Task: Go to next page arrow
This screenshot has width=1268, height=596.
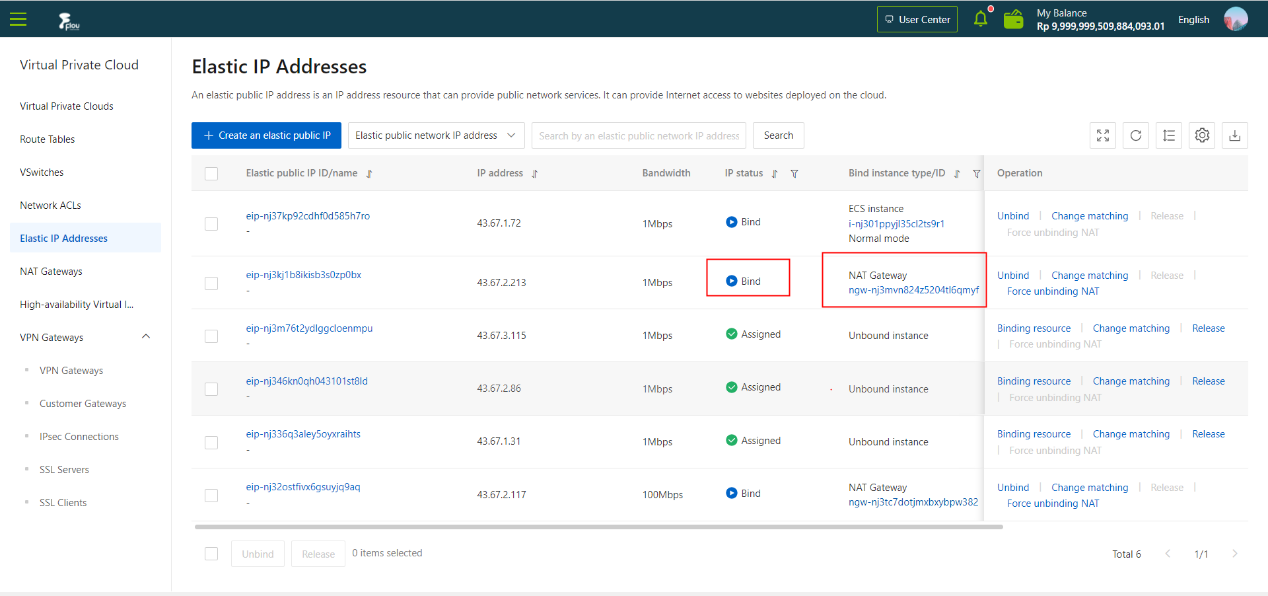Action: (1235, 554)
